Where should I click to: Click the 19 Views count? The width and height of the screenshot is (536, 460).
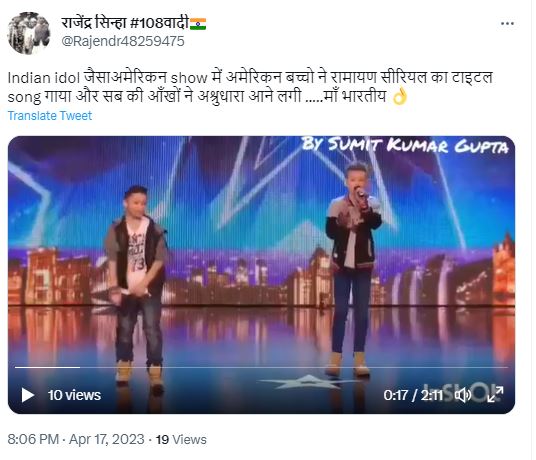pos(181,439)
